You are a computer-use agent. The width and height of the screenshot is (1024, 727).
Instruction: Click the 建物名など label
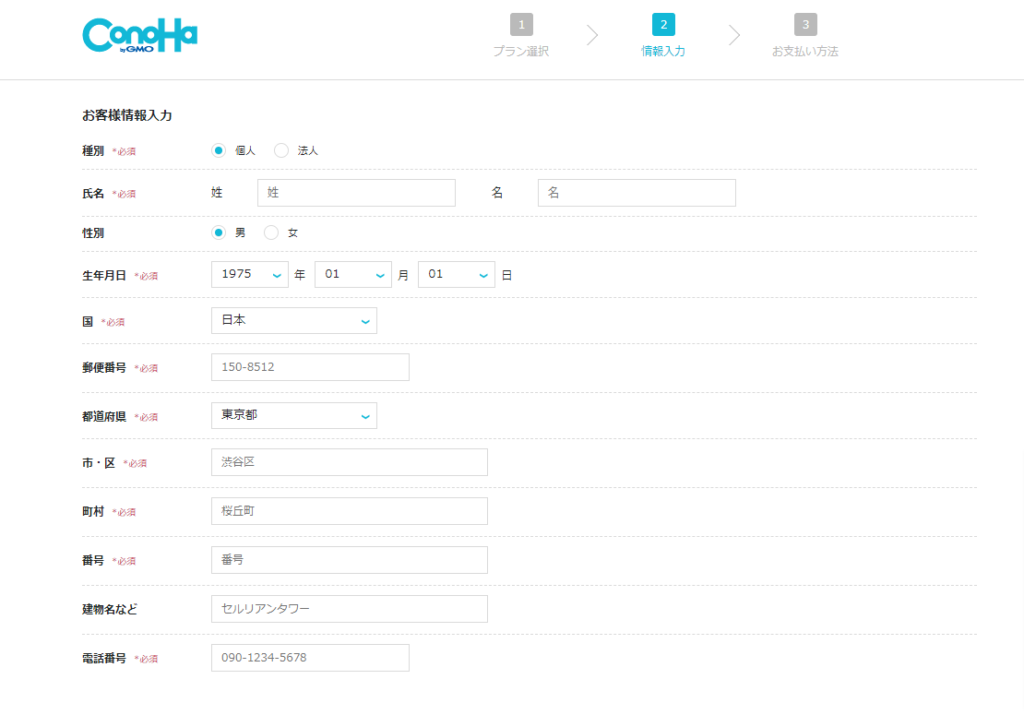pos(110,609)
